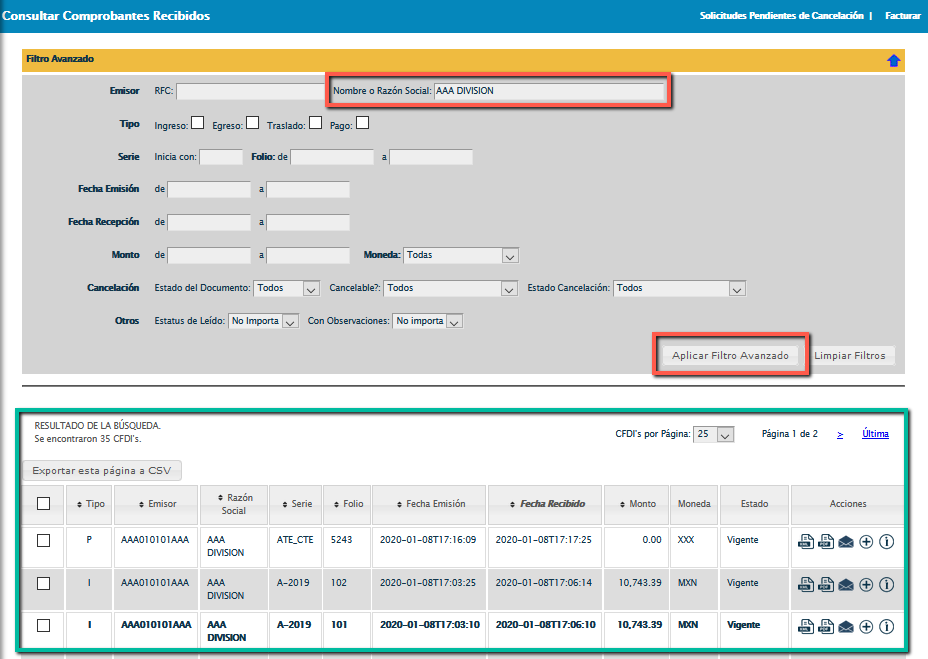Open info icon for folio 101 row
Image resolution: width=928 pixels, height=659 pixels.
click(886, 627)
